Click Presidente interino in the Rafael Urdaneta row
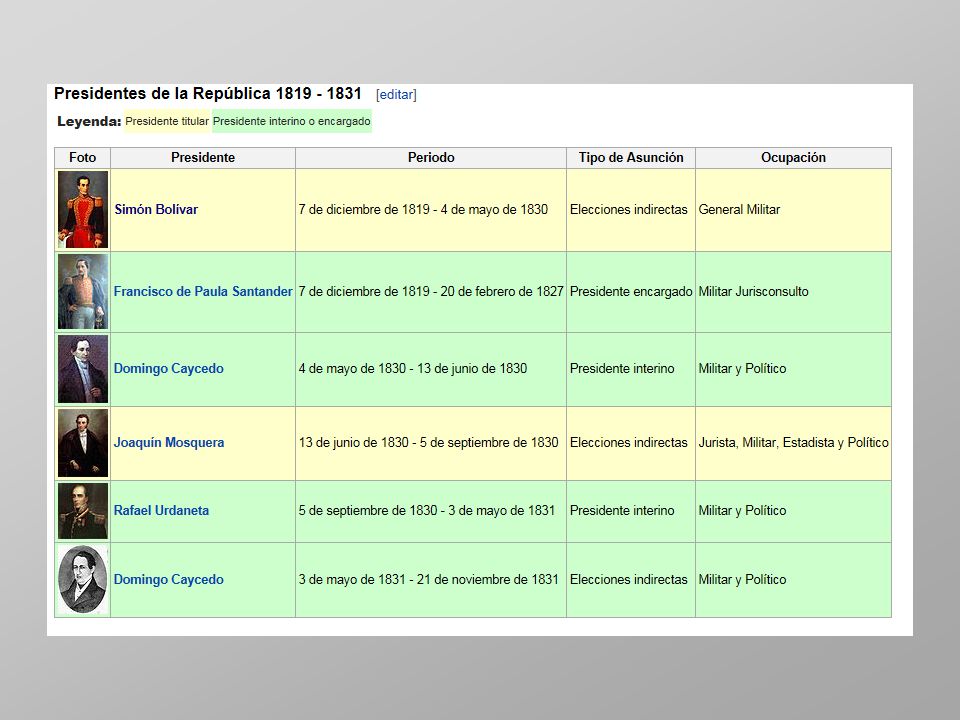This screenshot has height=720, width=960. pyautogui.click(x=622, y=511)
